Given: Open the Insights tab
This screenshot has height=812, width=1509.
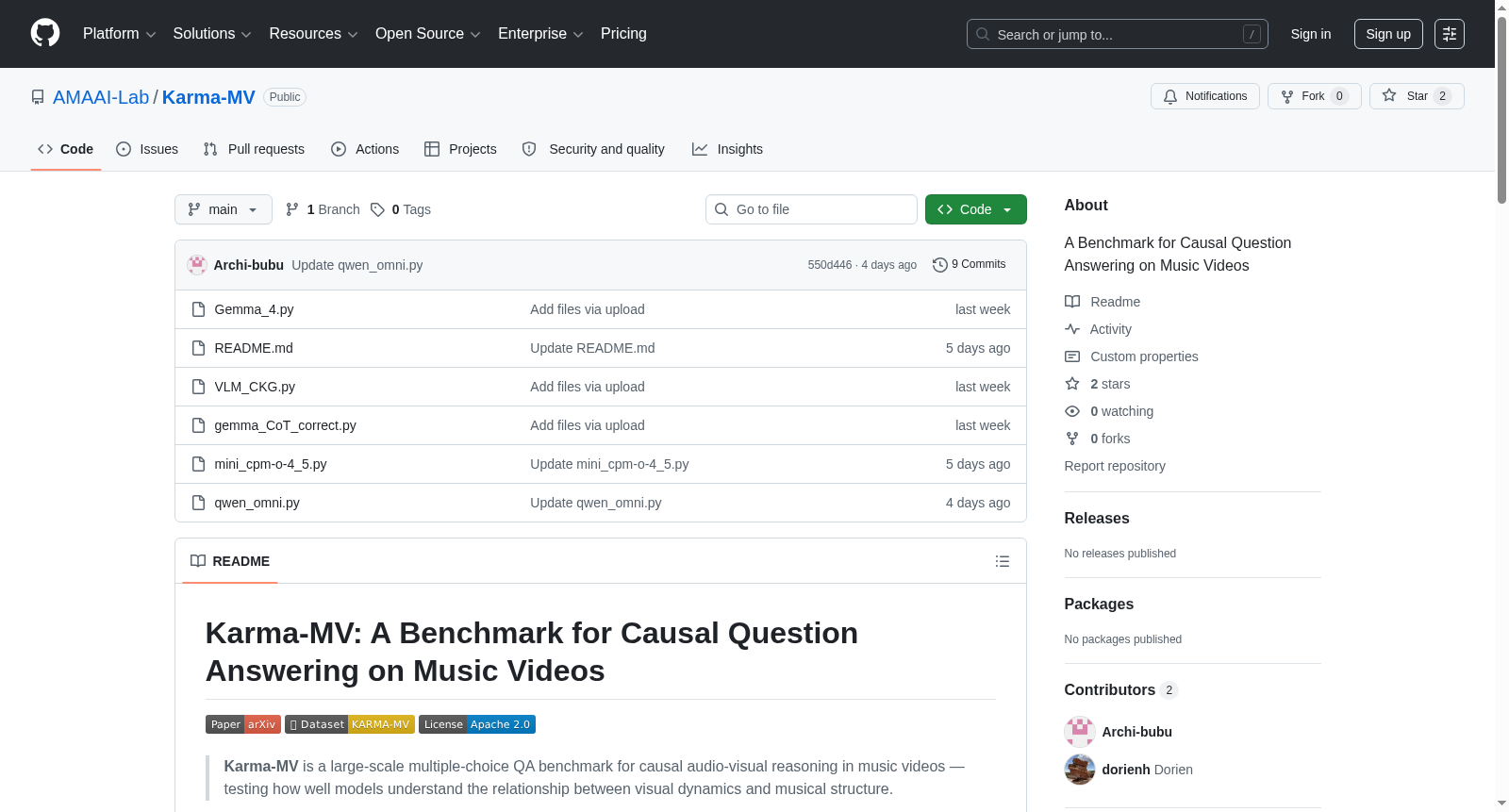Looking at the screenshot, I should point(727,149).
